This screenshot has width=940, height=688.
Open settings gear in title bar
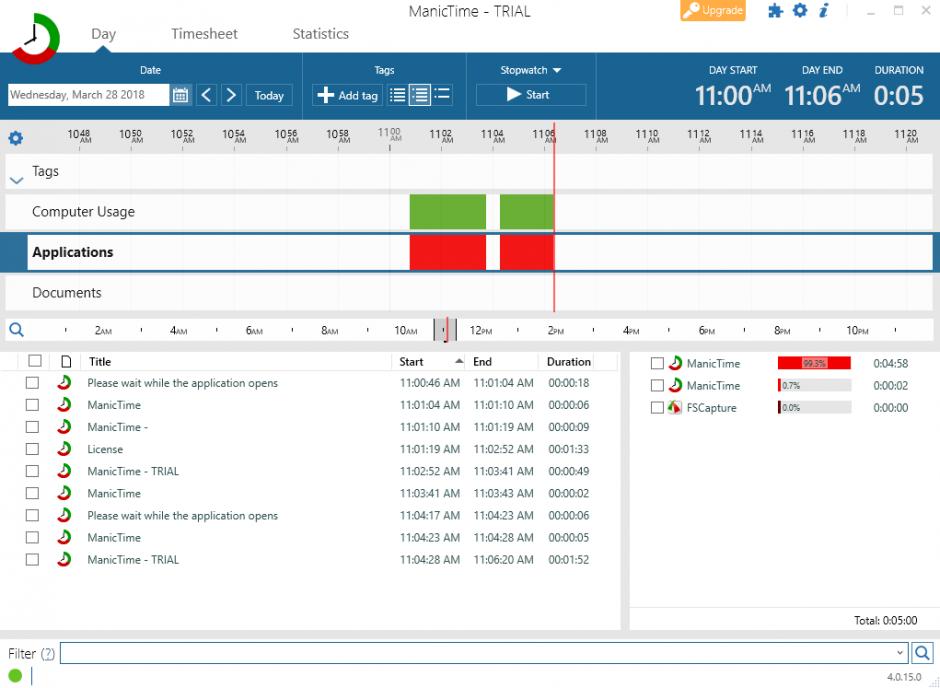coord(800,10)
